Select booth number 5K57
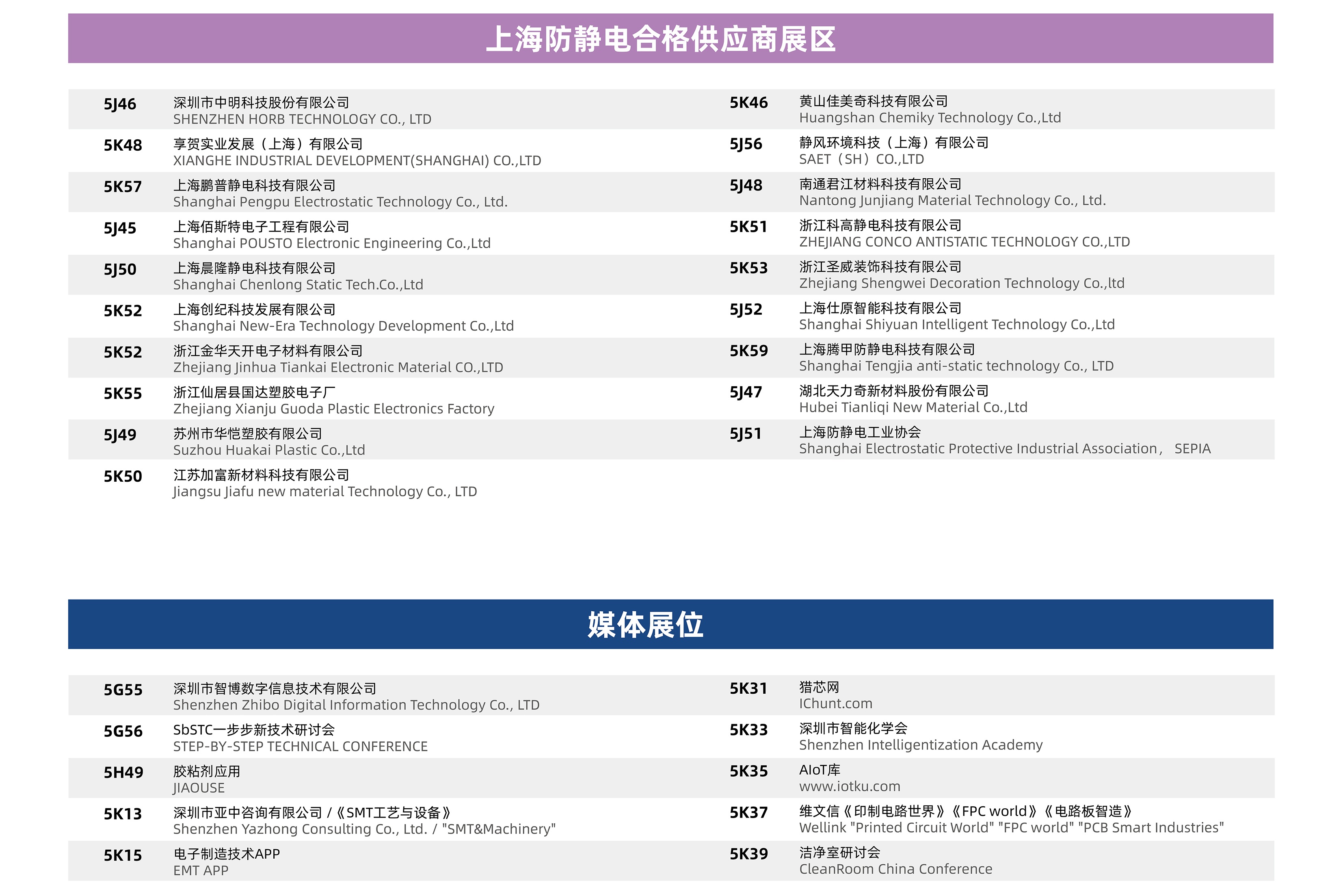 123,187
